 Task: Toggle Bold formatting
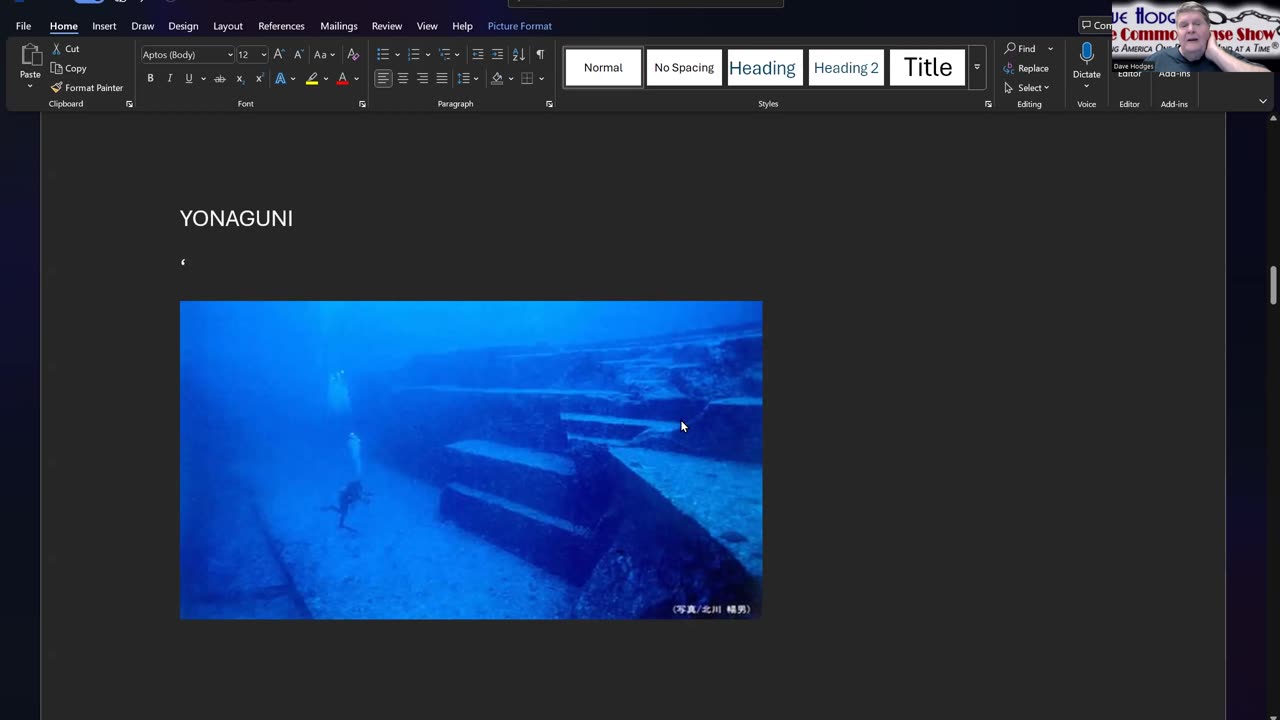pyautogui.click(x=150, y=78)
